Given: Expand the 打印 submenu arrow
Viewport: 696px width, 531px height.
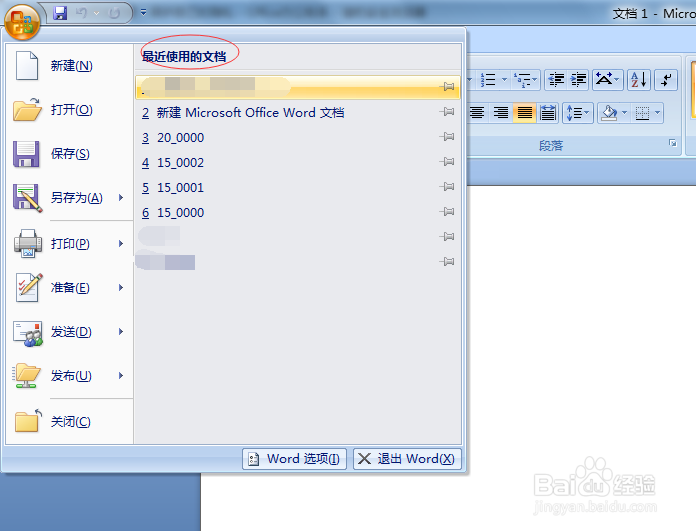Looking at the screenshot, I should click(121, 243).
